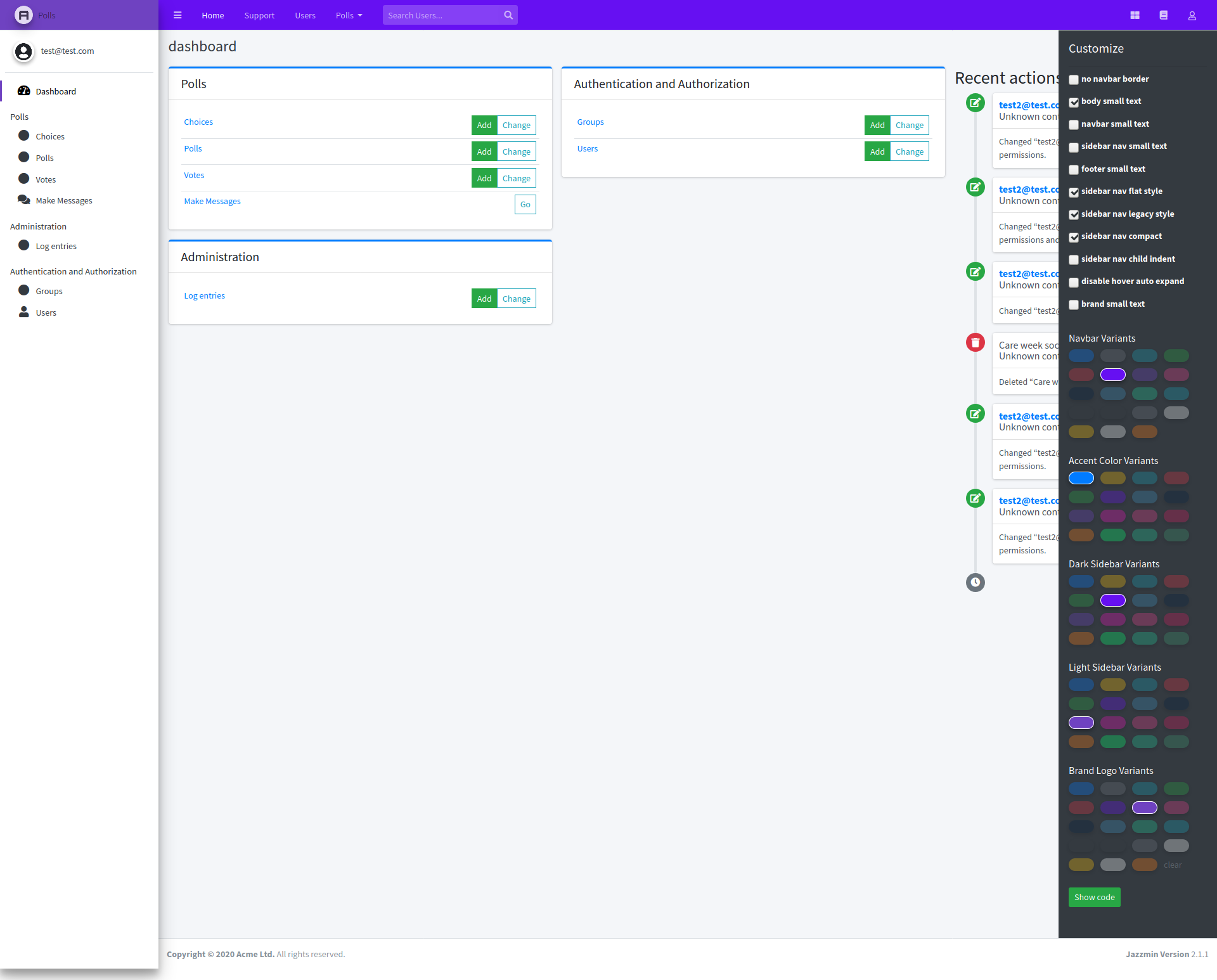Screen dimensions: 1217x980
Task: Click the Choices link in Polls section
Action: (x=198, y=121)
